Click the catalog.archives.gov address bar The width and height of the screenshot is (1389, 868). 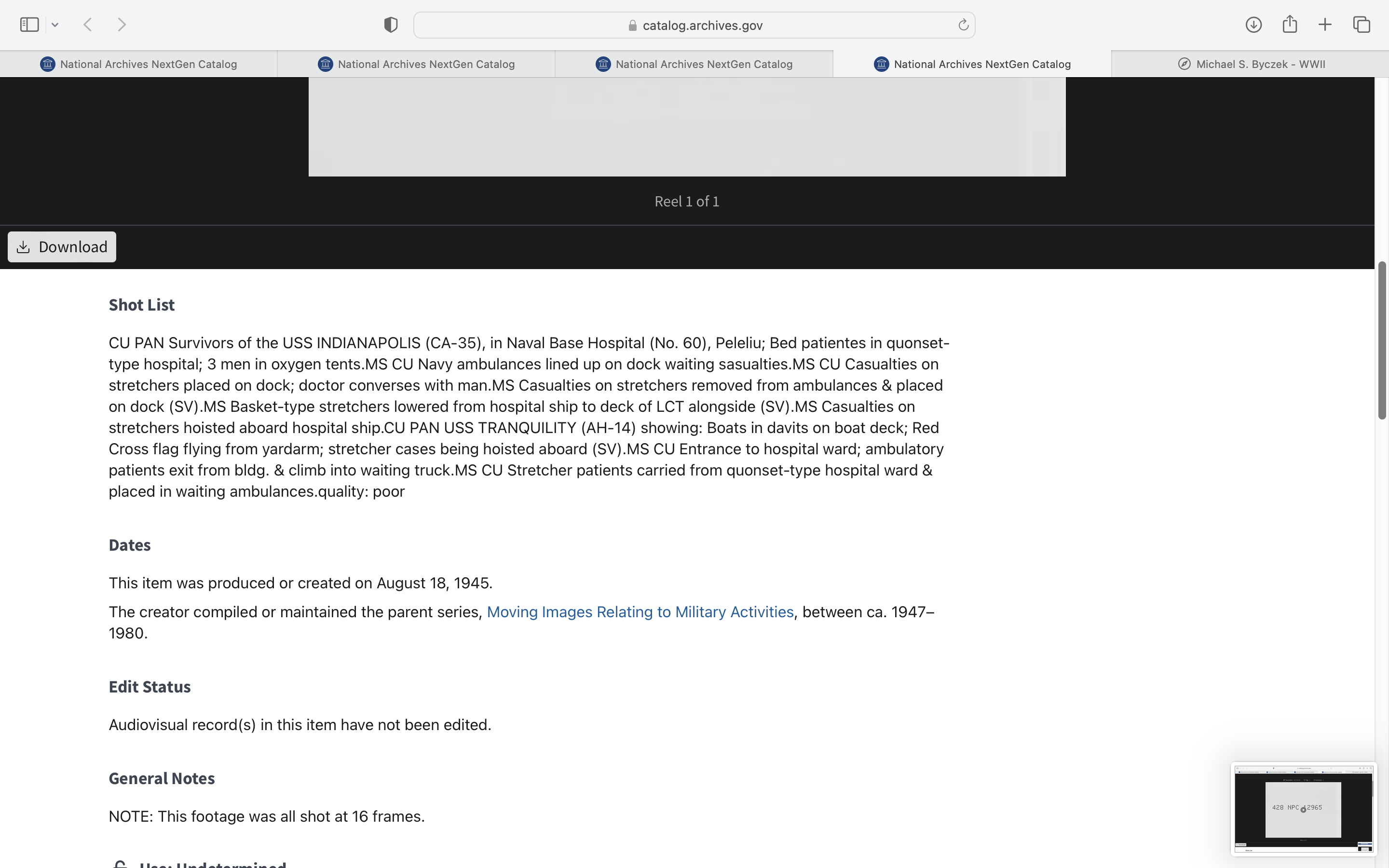pos(694,25)
